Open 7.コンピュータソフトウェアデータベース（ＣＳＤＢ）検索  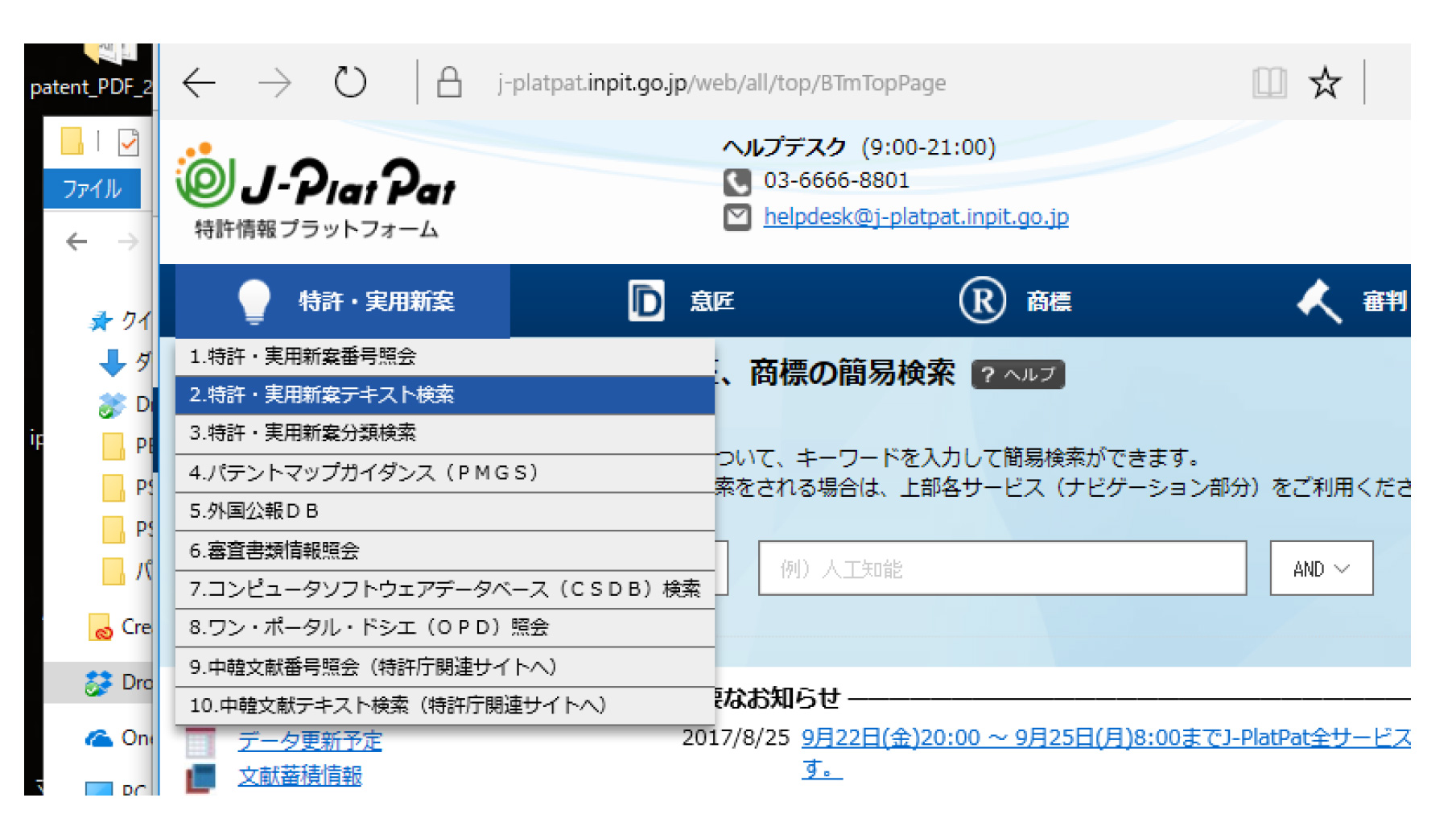coord(445,589)
